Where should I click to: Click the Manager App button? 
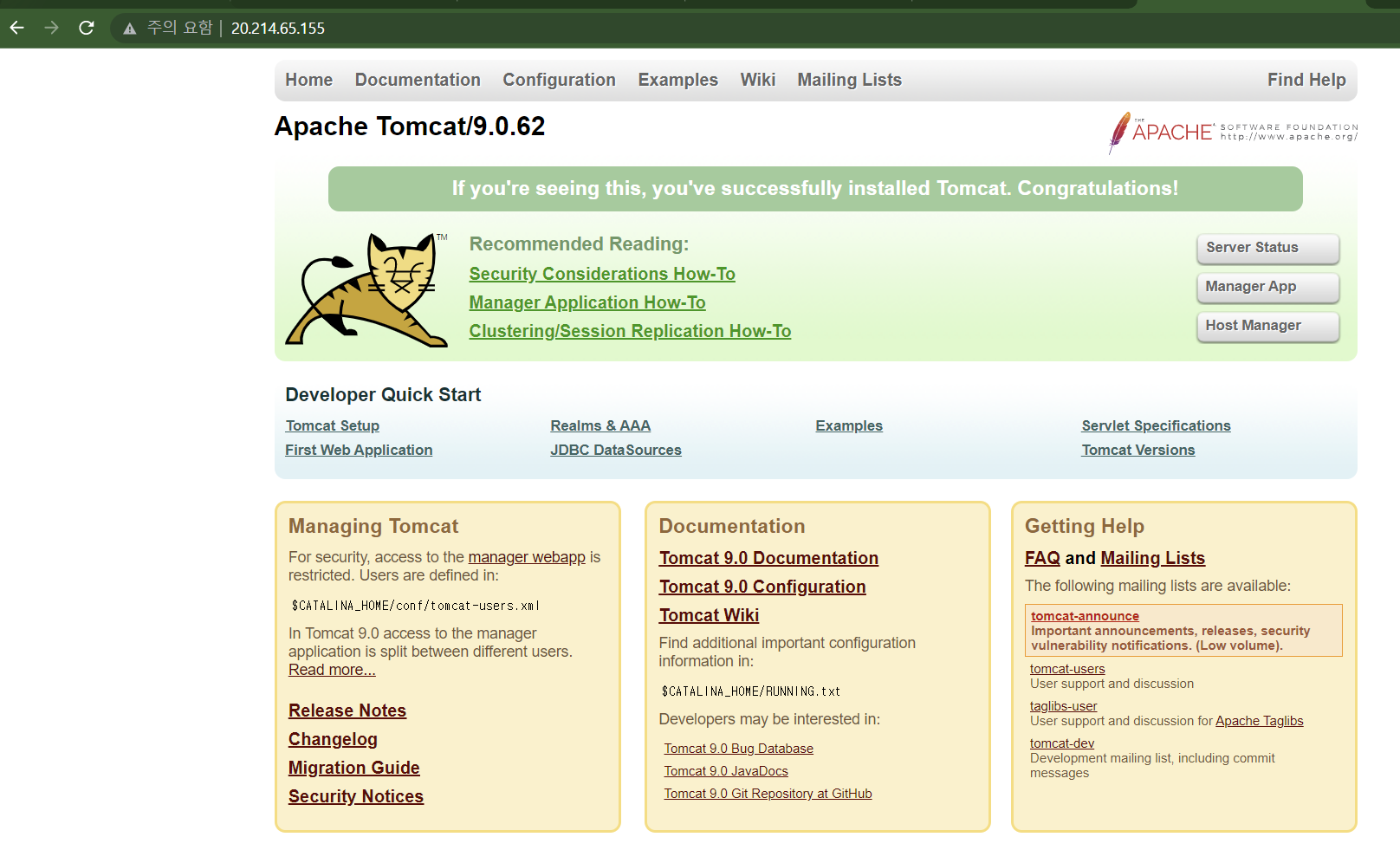click(x=1268, y=287)
